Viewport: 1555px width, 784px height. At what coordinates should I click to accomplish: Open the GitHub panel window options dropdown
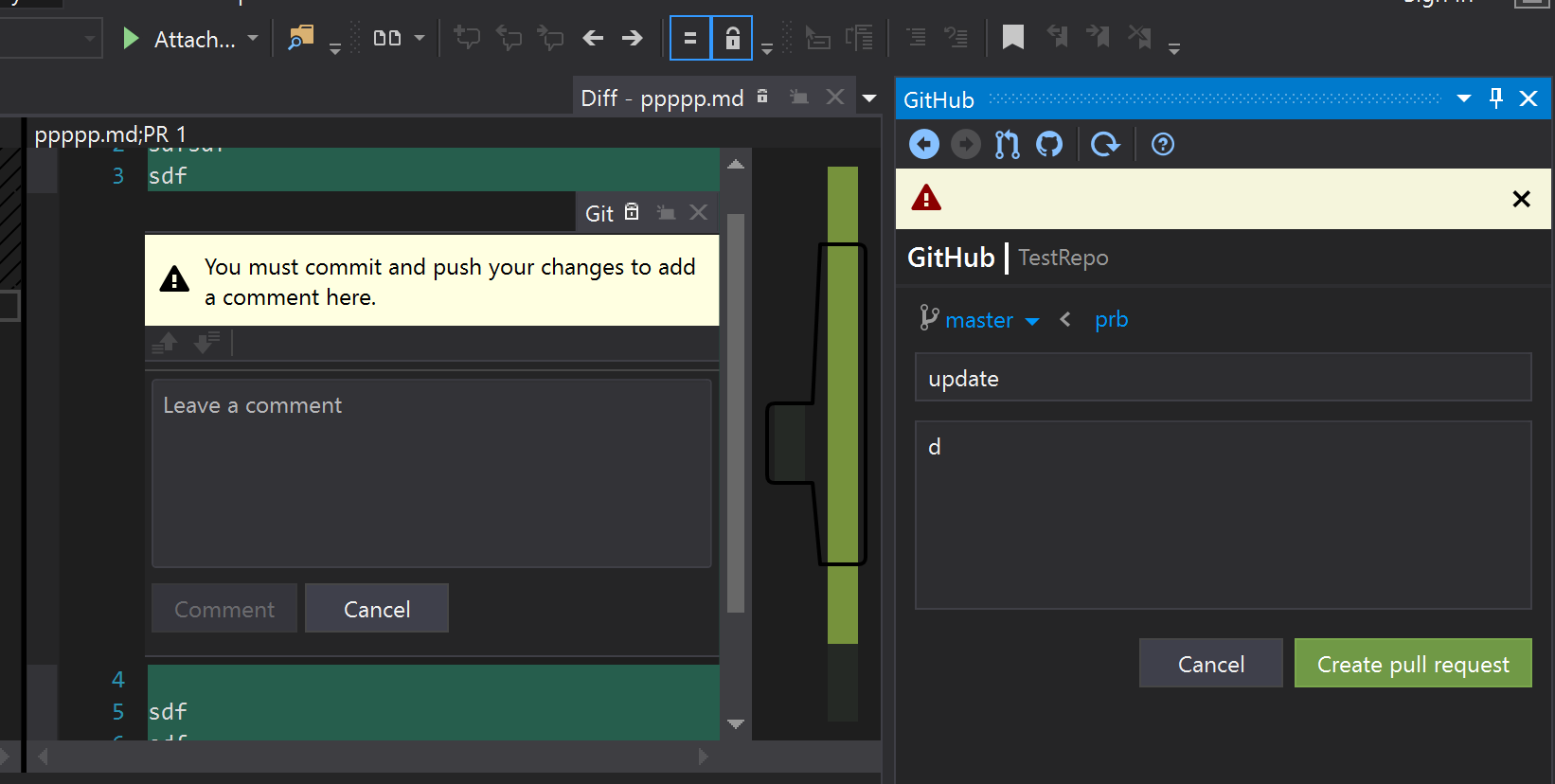click(x=1464, y=98)
